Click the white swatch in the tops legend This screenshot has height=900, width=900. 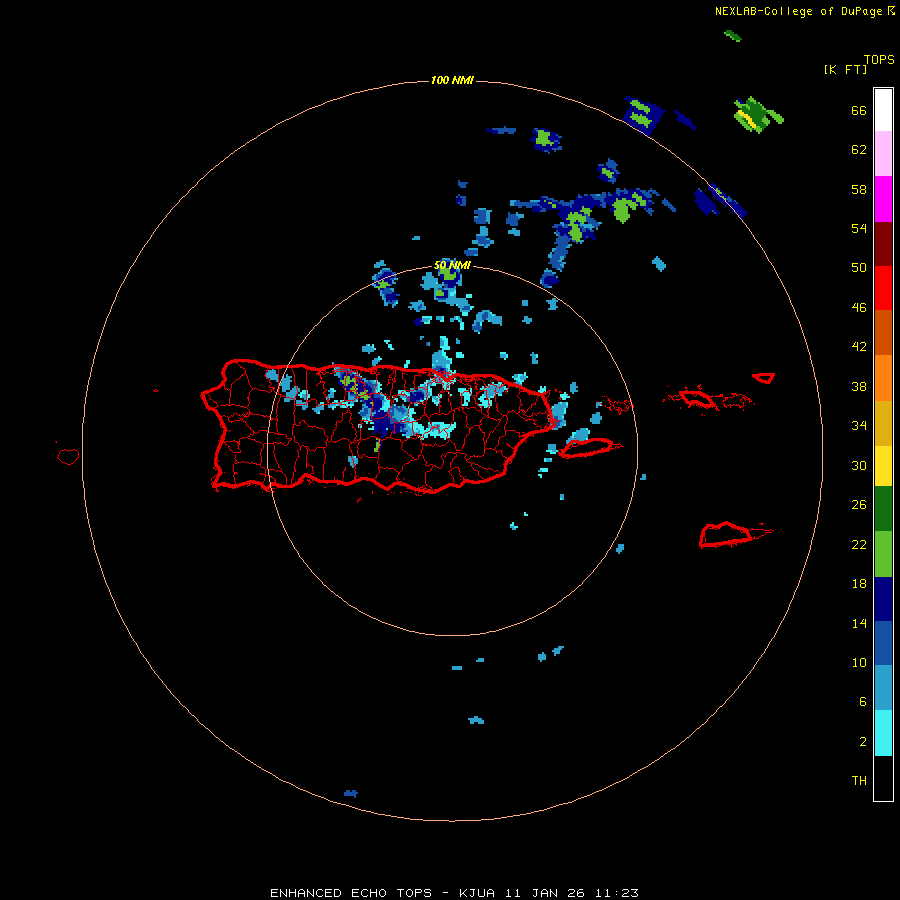[883, 110]
